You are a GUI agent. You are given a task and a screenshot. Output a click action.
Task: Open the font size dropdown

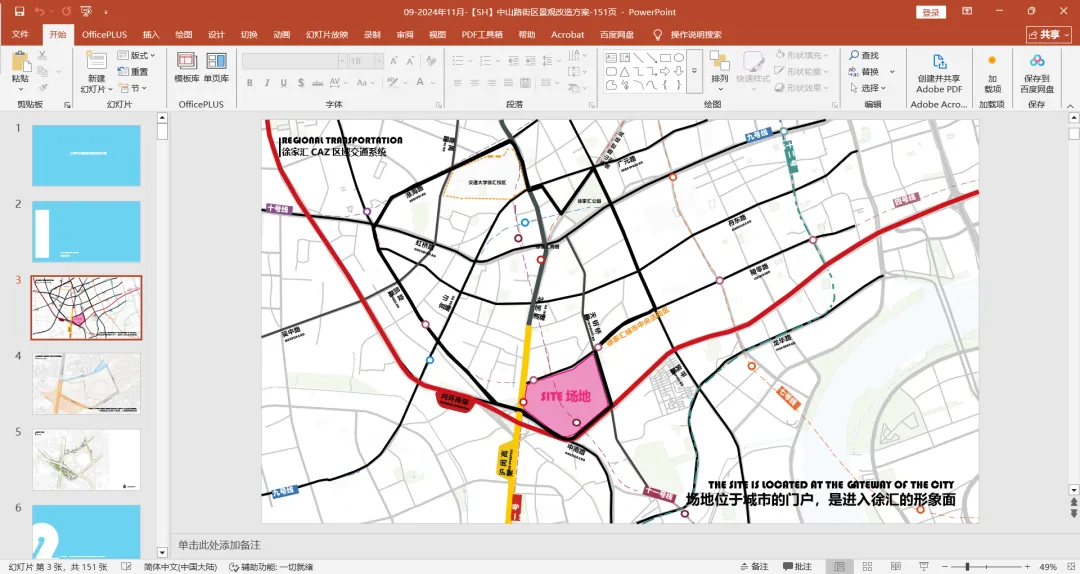coord(379,61)
